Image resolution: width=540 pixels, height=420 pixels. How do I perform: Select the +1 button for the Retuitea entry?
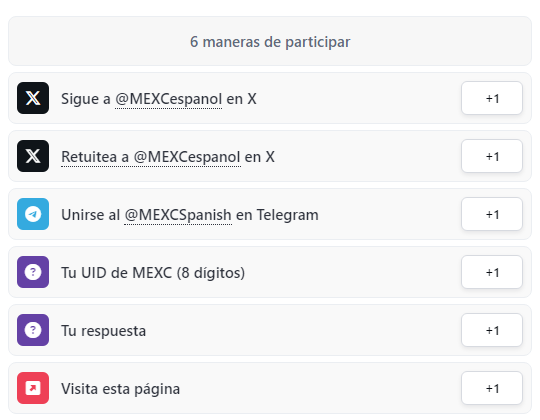pos(492,156)
